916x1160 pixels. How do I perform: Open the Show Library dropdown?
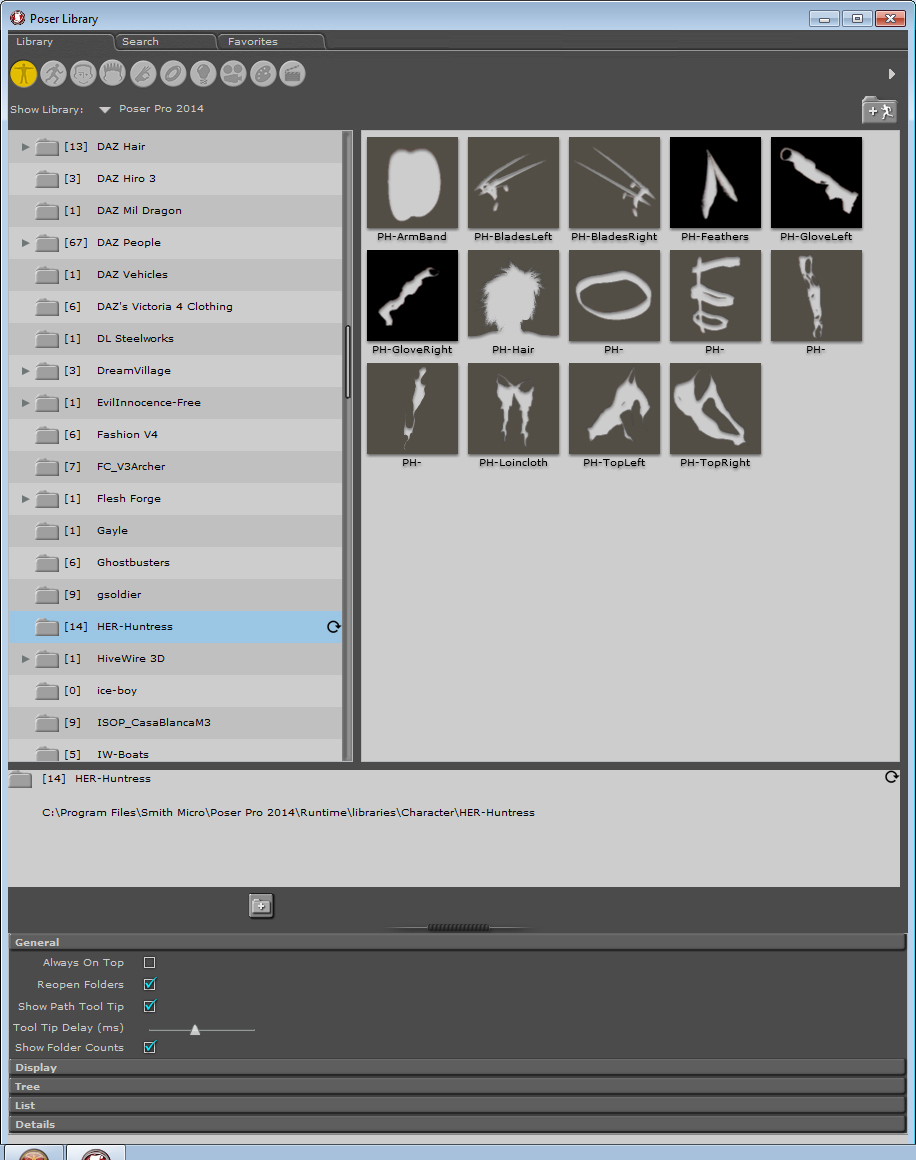[x=105, y=109]
